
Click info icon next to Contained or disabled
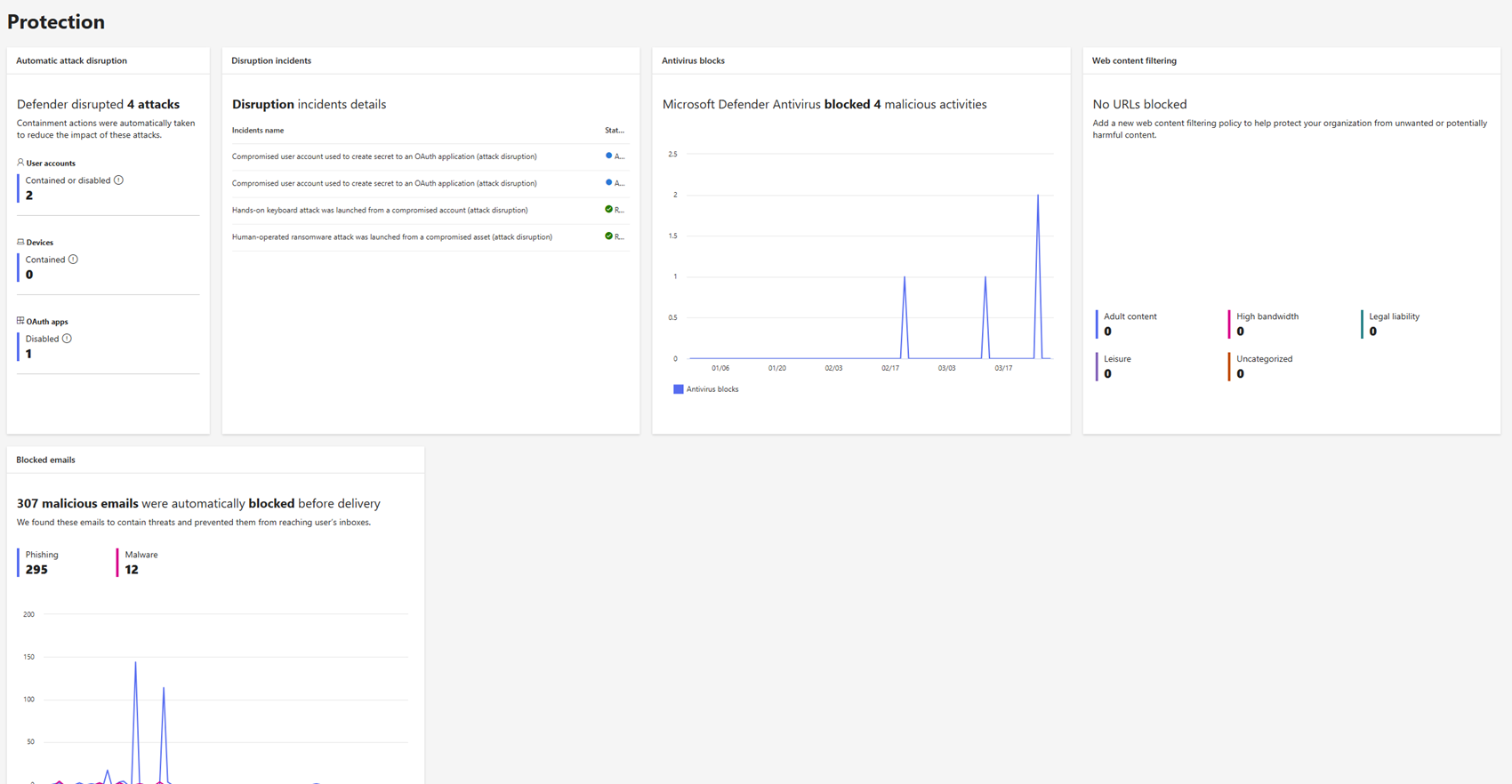pyautogui.click(x=118, y=180)
